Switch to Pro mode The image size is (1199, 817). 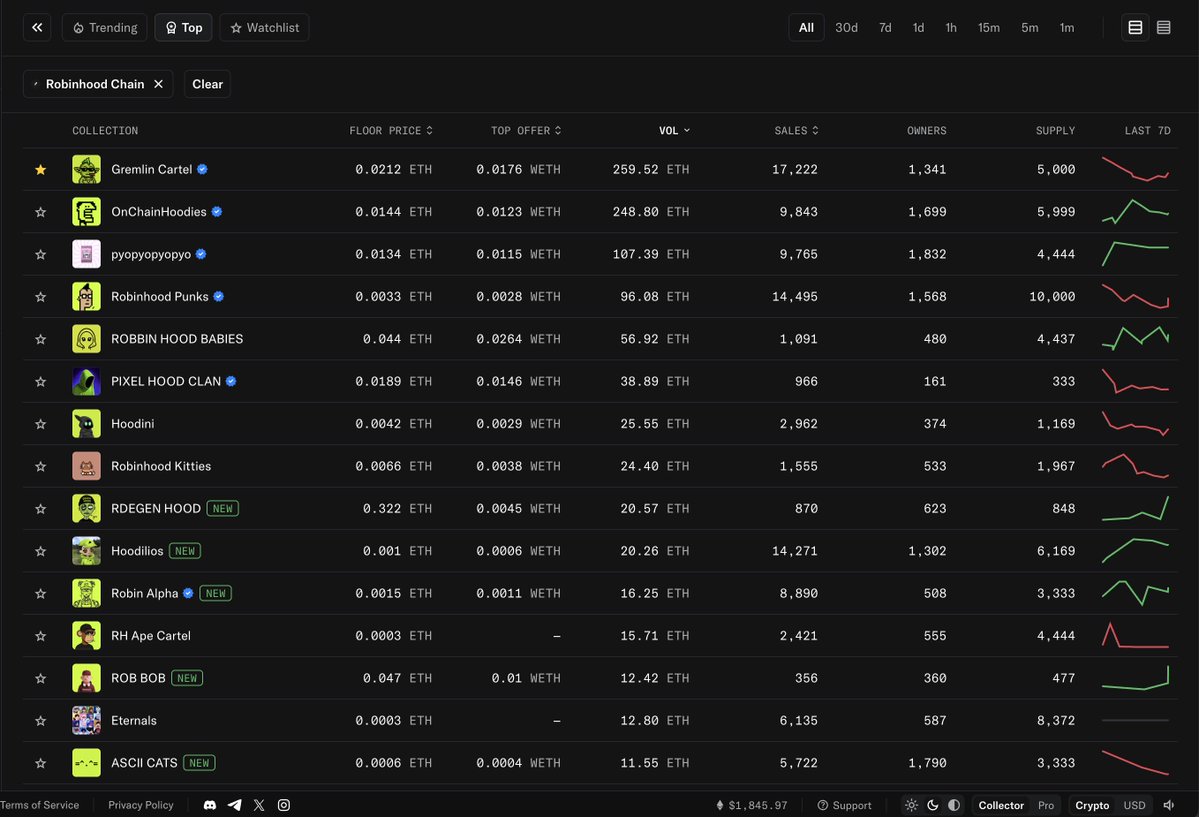1045,805
